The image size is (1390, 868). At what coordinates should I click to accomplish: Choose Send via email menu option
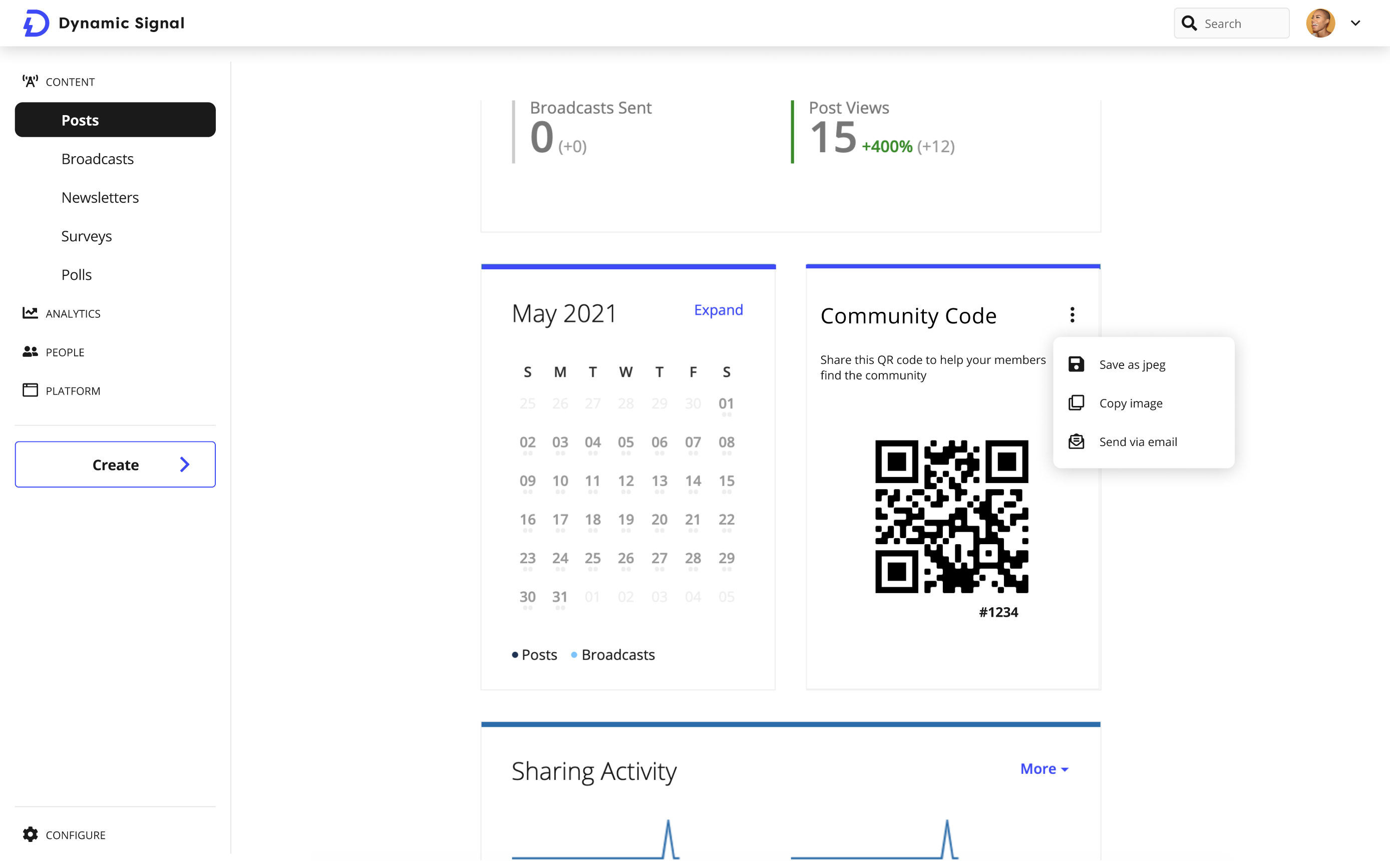click(1144, 441)
